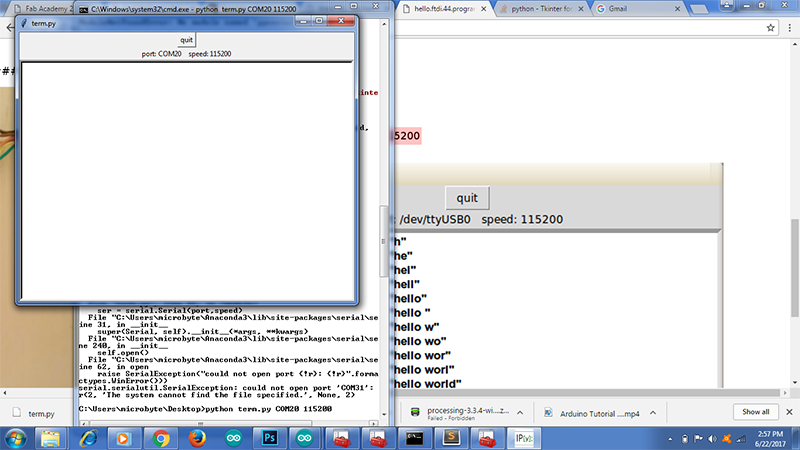Click the cmd window scroll down arrow

click(384, 414)
